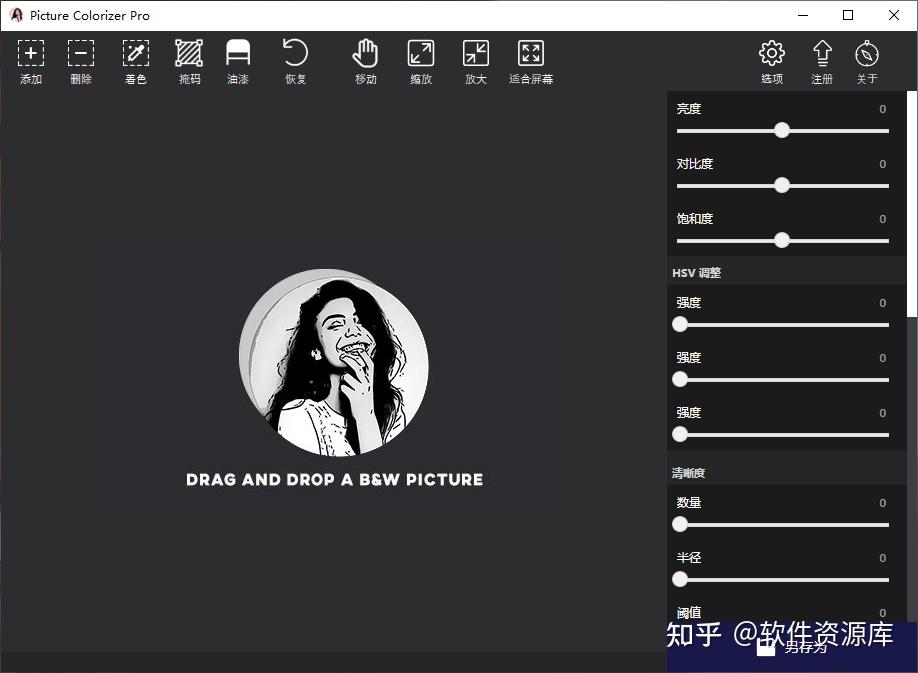Pick the 着色 color eyedropper tool
This screenshot has height=673, width=918.
(135, 61)
